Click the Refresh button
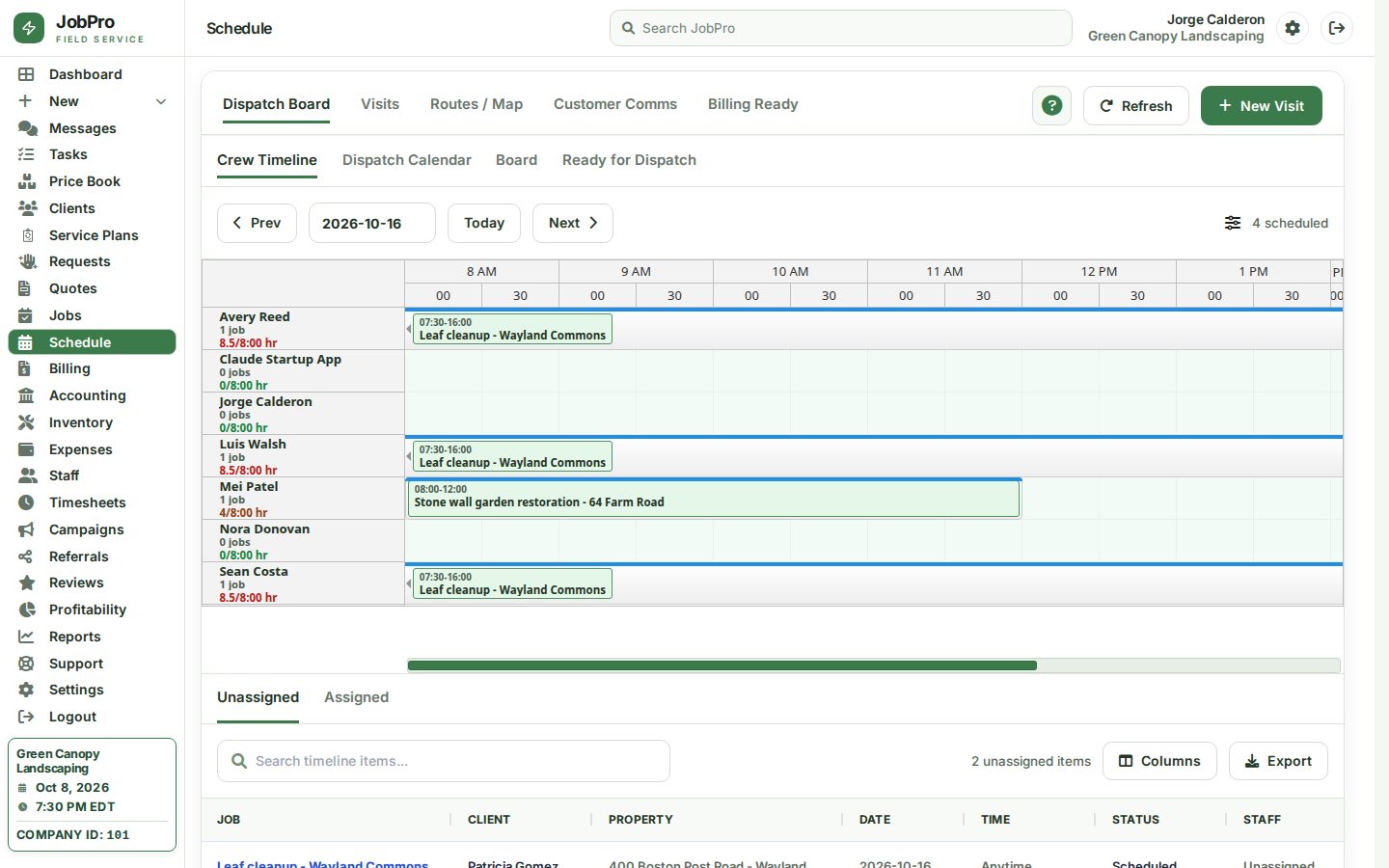 1136,106
